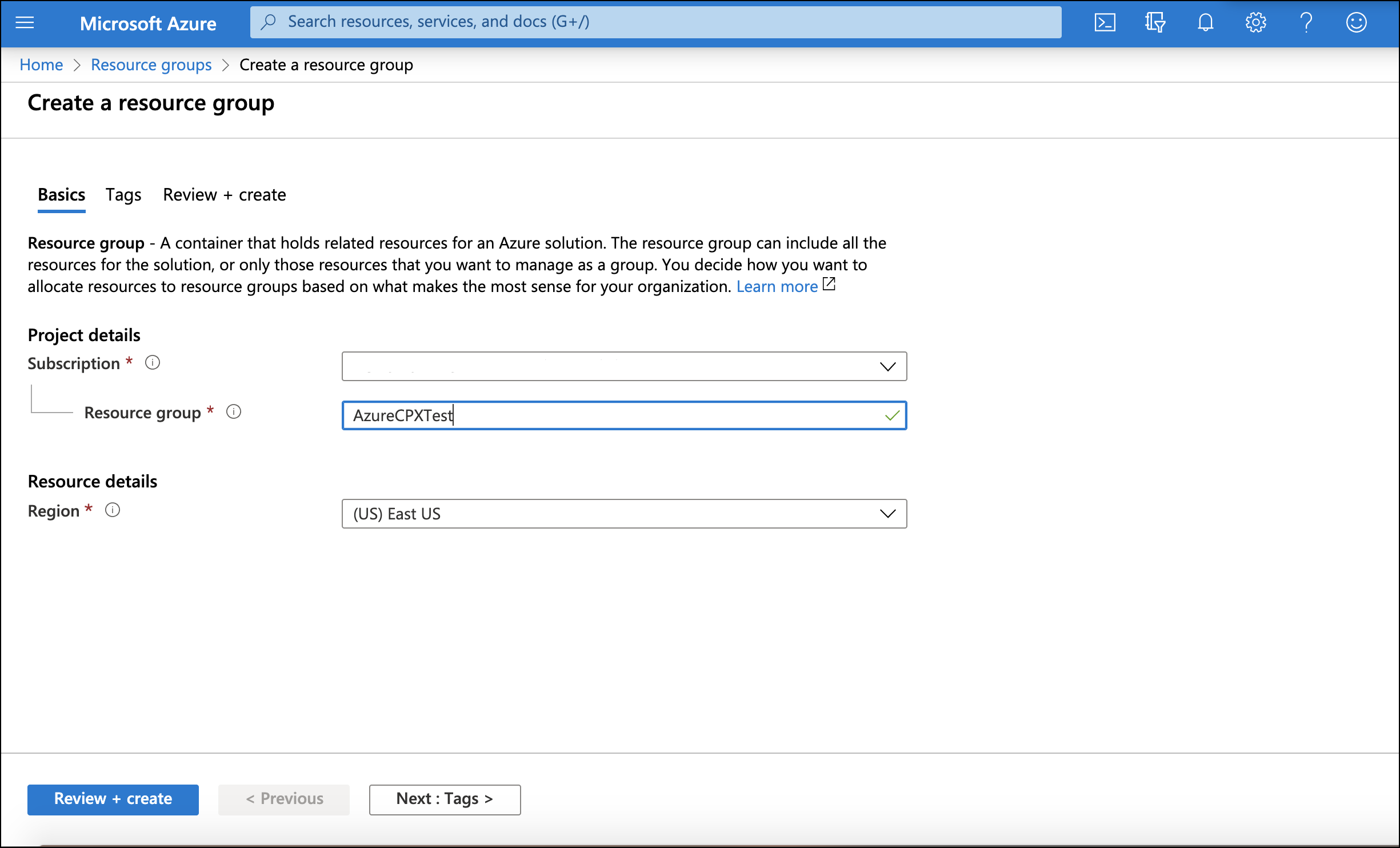The image size is (1400, 848).
Task: Switch to the Tags tab
Action: [x=123, y=195]
